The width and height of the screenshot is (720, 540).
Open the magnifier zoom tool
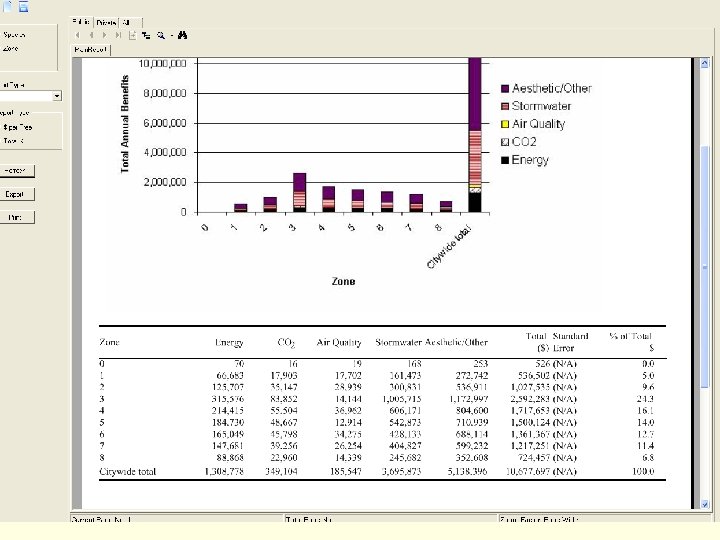point(161,35)
